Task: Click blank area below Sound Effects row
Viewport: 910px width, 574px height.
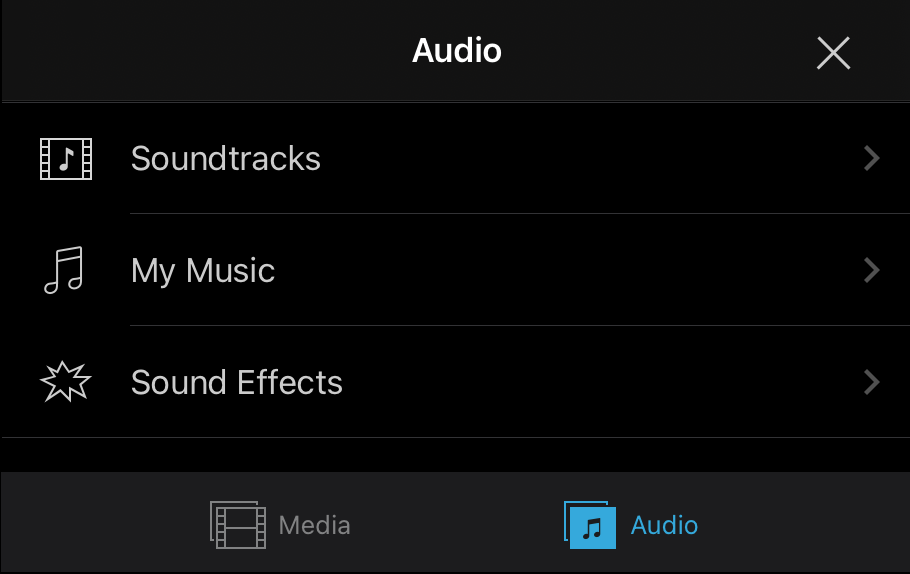Action: (455, 454)
